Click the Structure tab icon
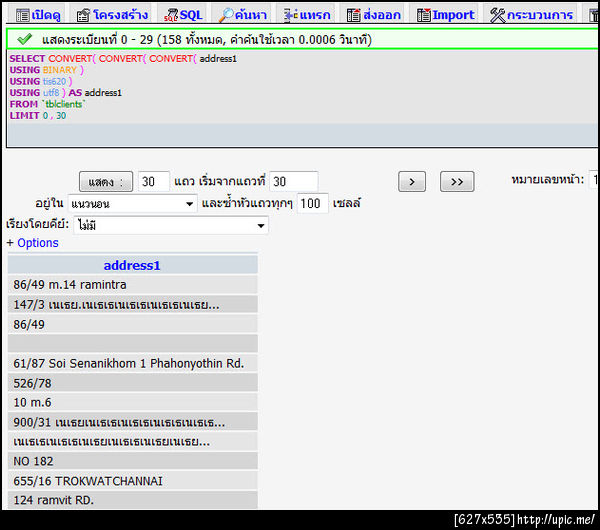 pyautogui.click(x=83, y=15)
